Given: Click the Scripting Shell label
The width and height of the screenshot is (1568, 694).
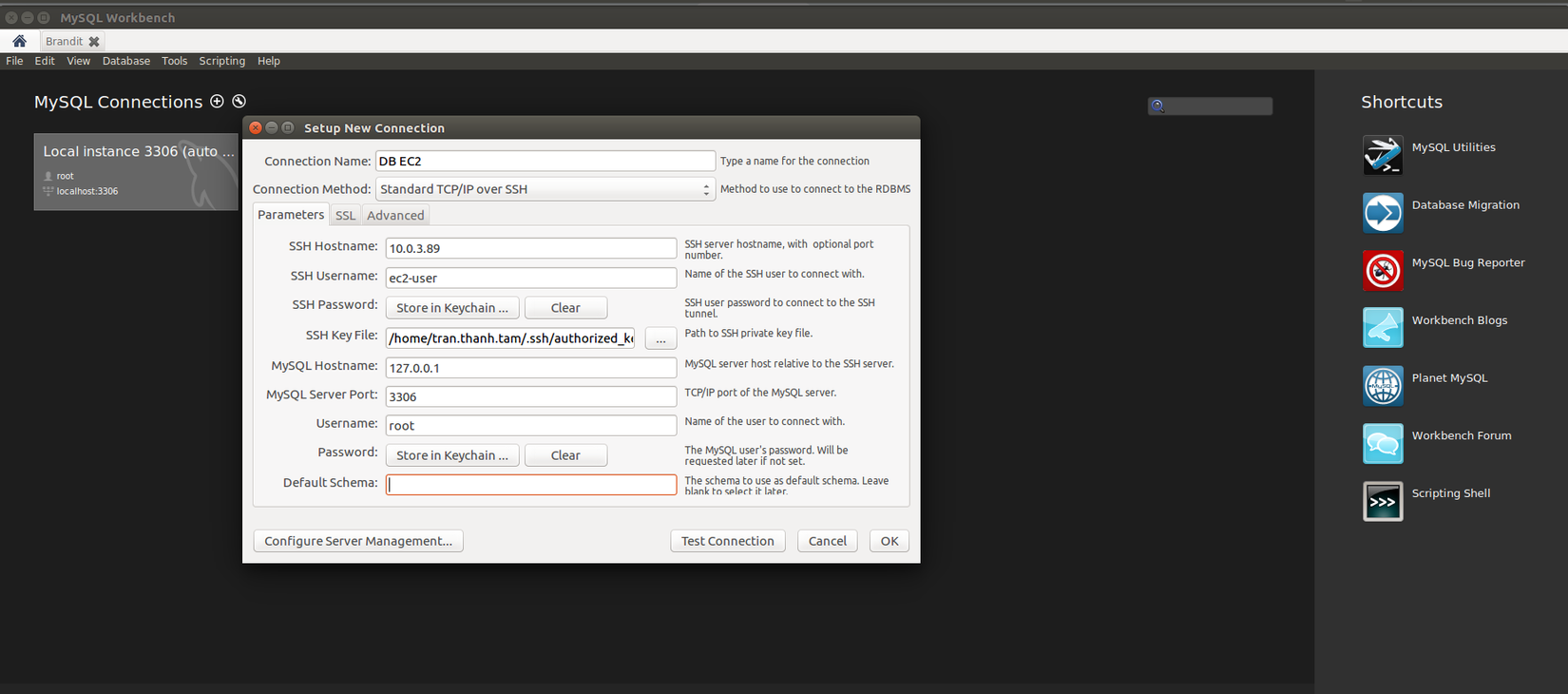Looking at the screenshot, I should pos(1451,493).
